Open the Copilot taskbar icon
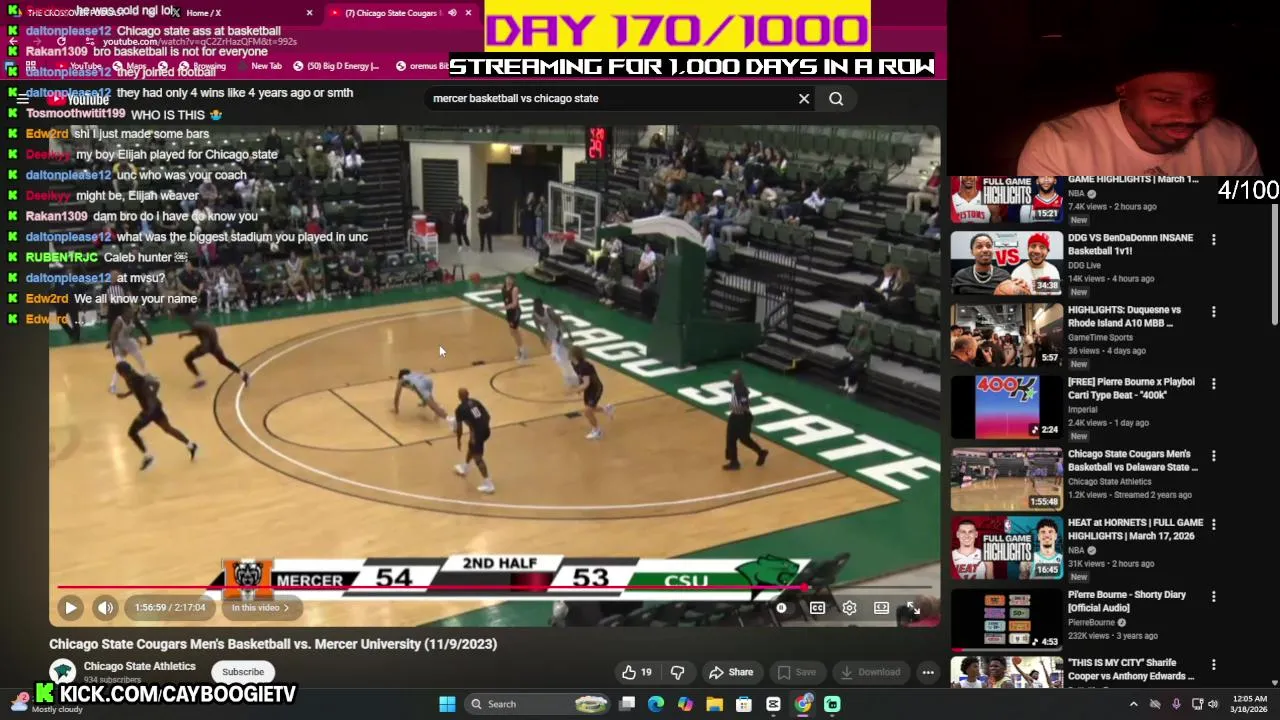This screenshot has width=1280, height=720. click(x=685, y=704)
